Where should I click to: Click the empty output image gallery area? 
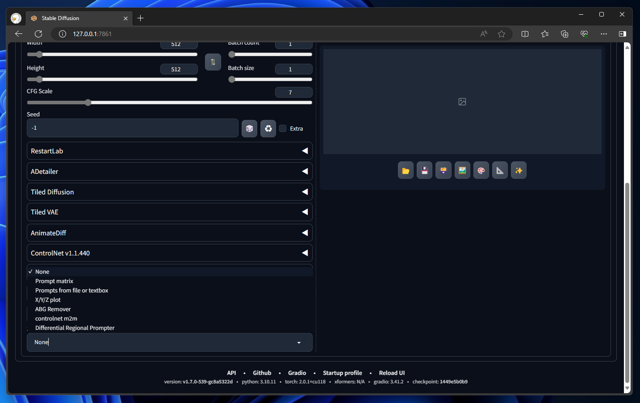click(x=462, y=102)
